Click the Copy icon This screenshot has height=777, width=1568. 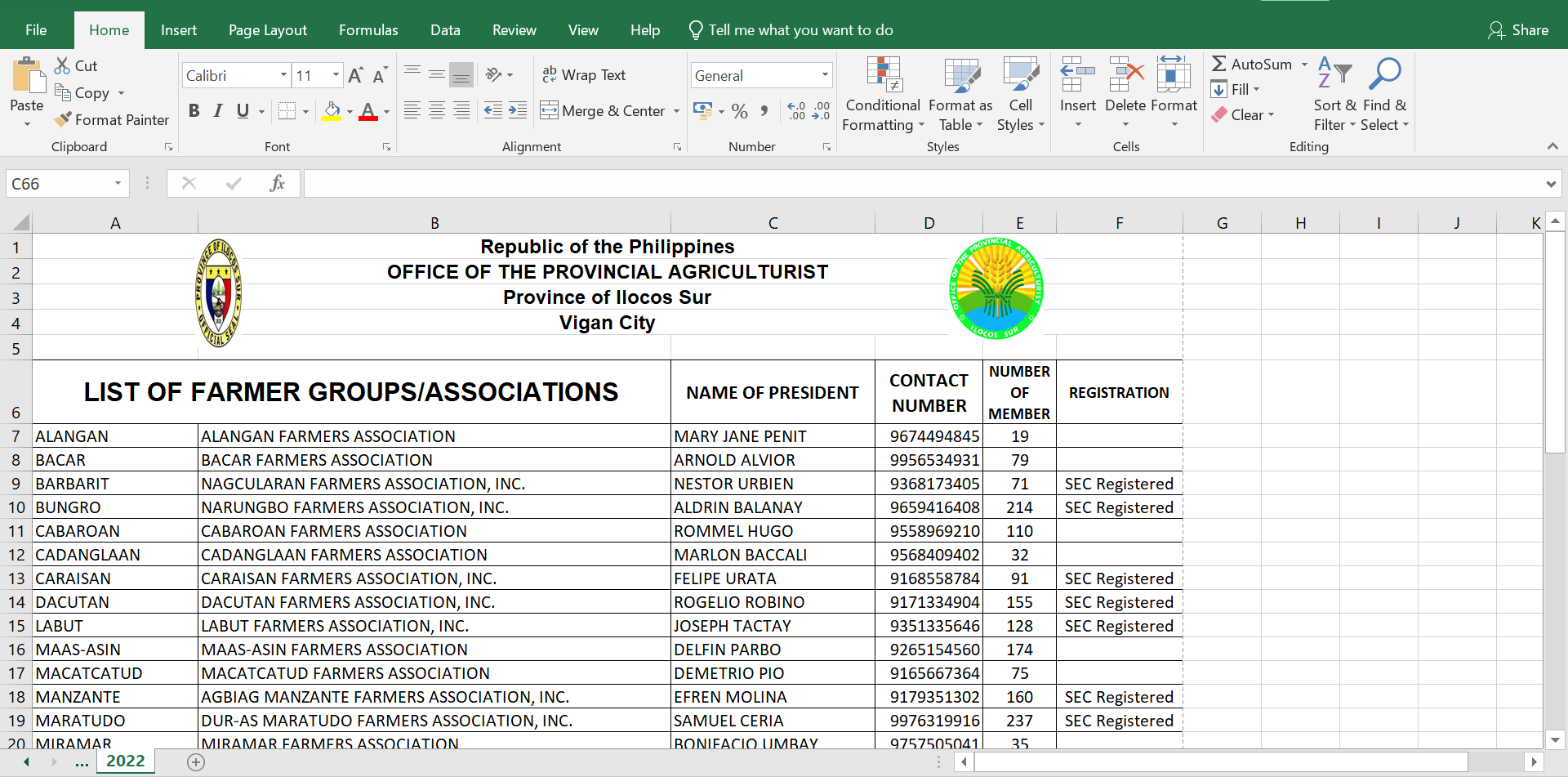coord(62,92)
